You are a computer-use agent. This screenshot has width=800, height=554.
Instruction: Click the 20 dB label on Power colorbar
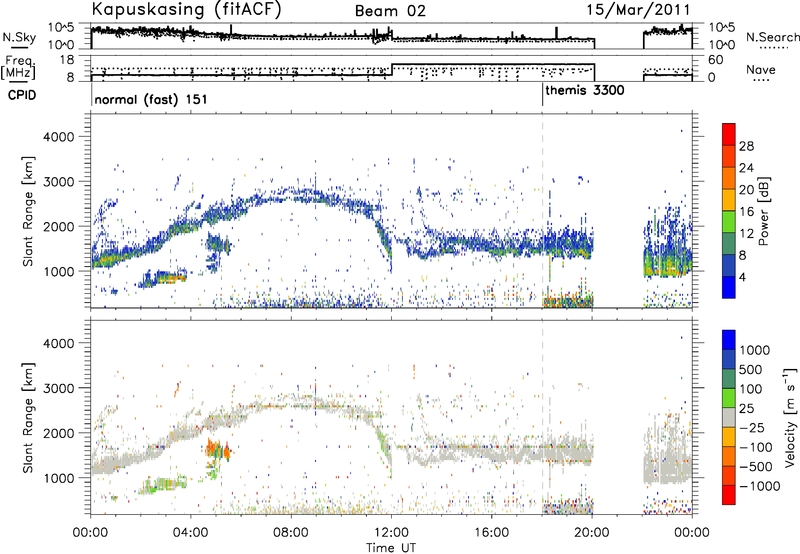746,190
